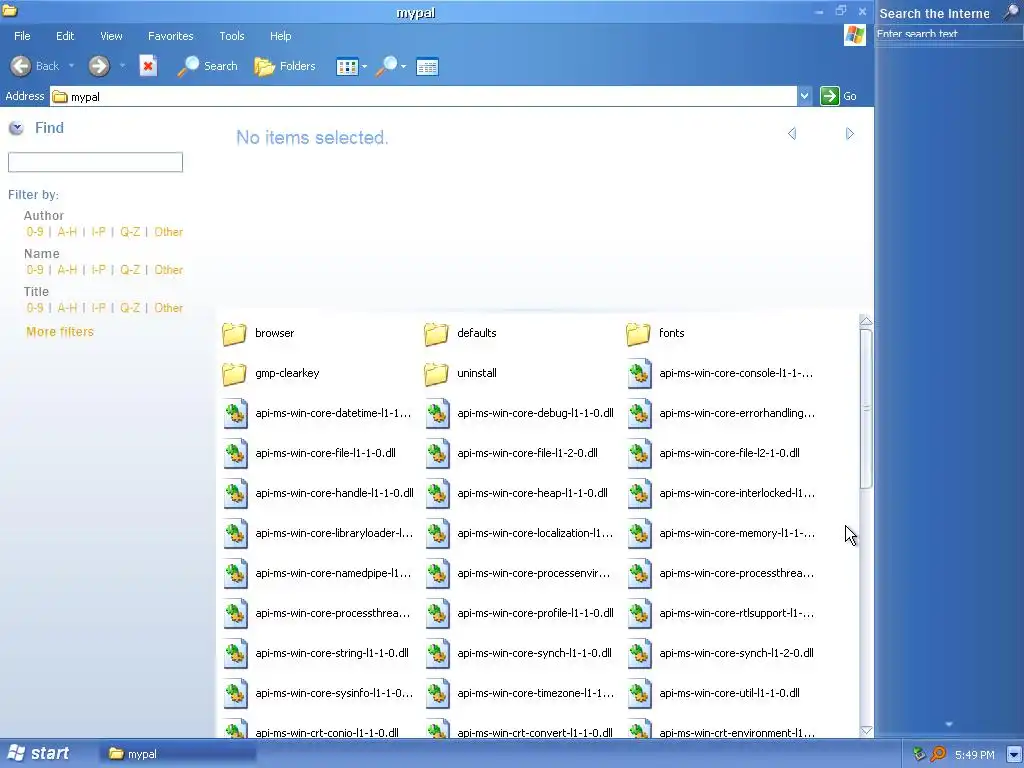Screen dimensions: 1024x768
Task: Select the defaults folder icon
Action: 436,333
